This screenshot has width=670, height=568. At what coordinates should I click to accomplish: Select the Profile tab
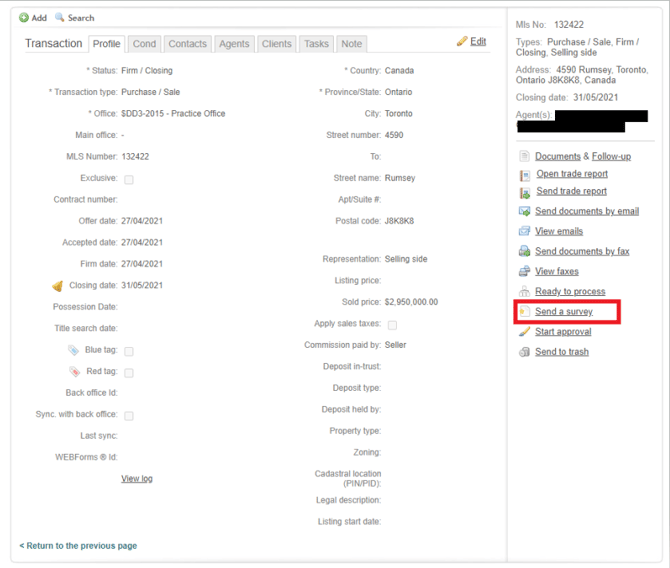pos(106,44)
